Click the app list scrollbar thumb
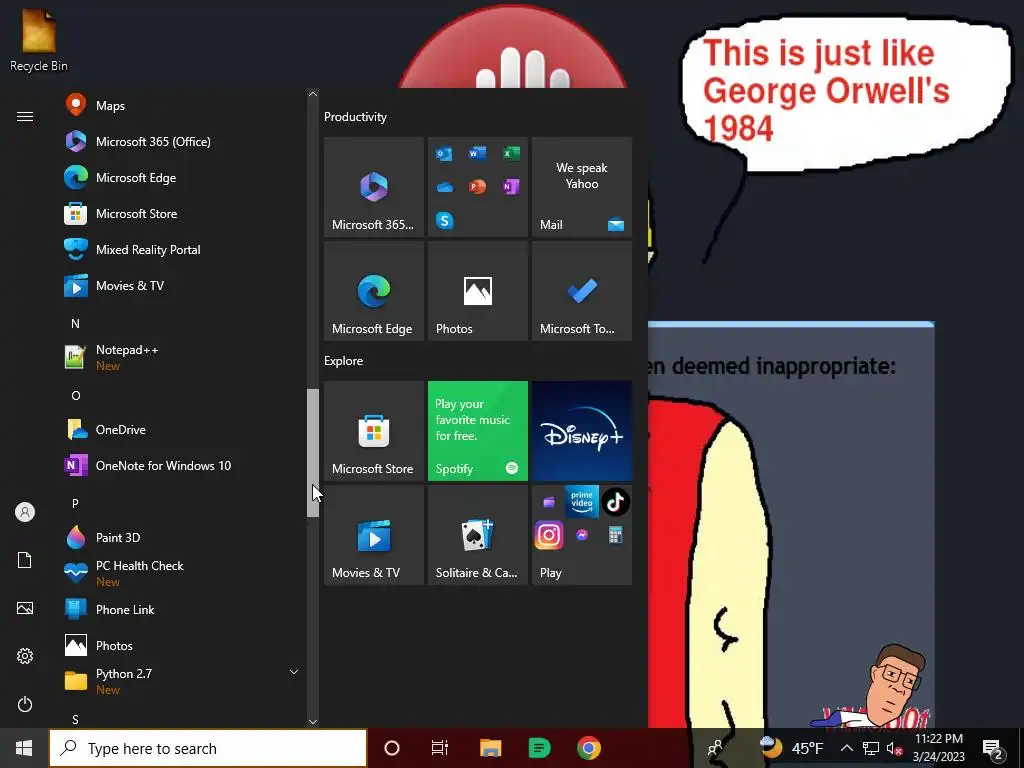Image resolution: width=1024 pixels, height=768 pixels. (313, 453)
